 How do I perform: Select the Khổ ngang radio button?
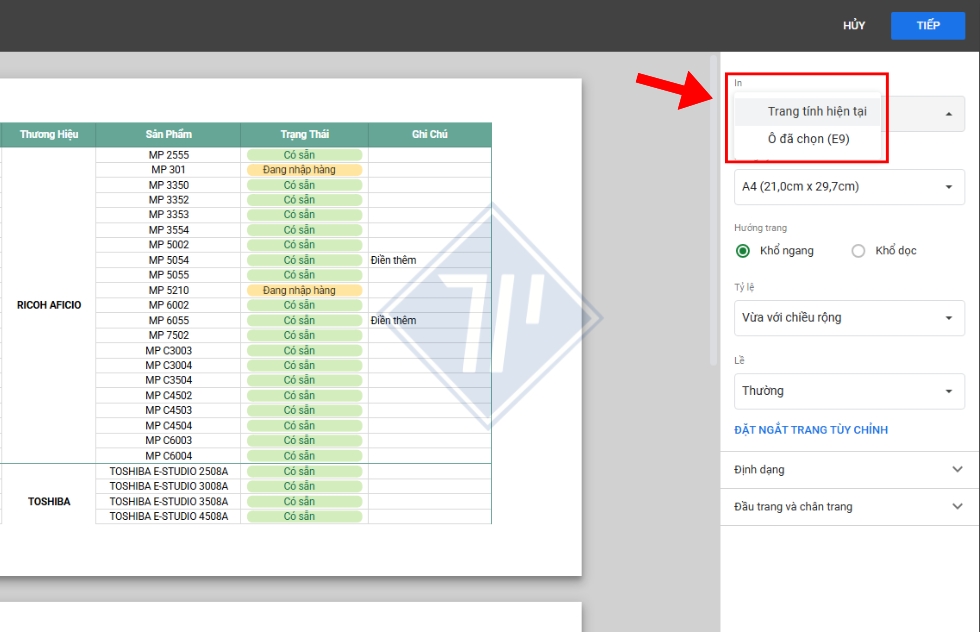pyautogui.click(x=741, y=251)
